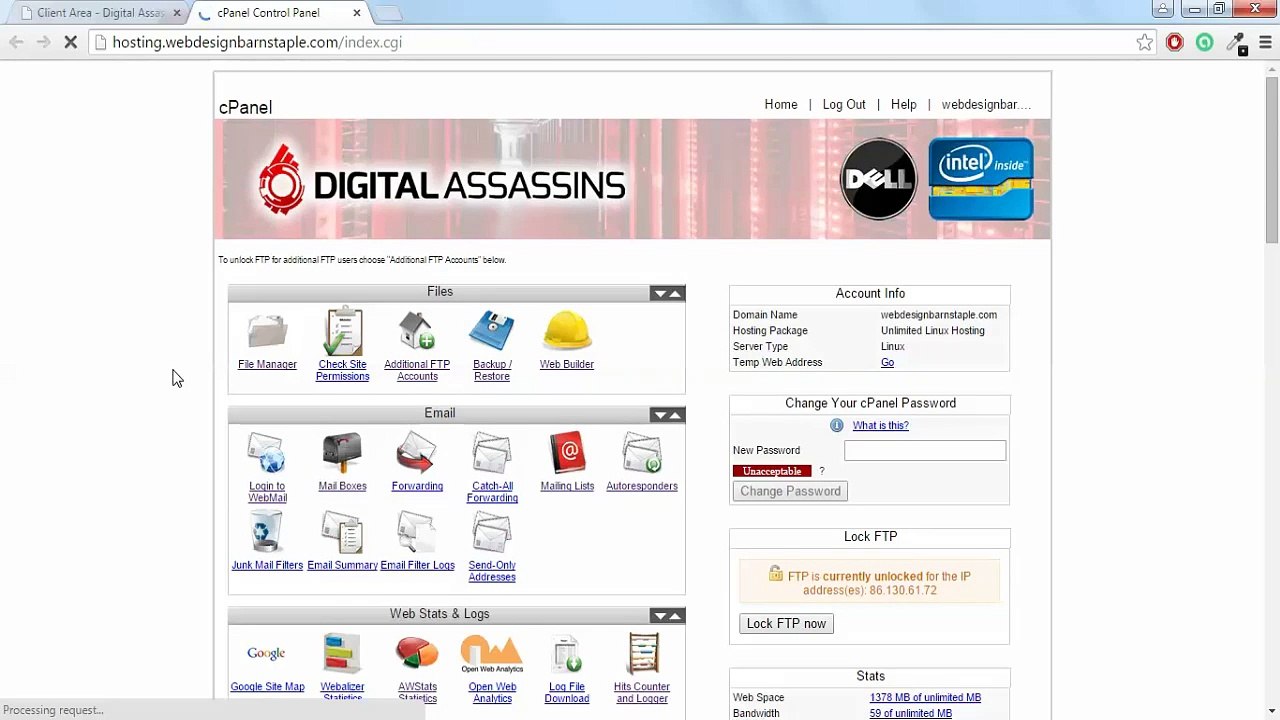Open the '1378 MB of unlimited MB' web space link
The image size is (1280, 720).
925,697
